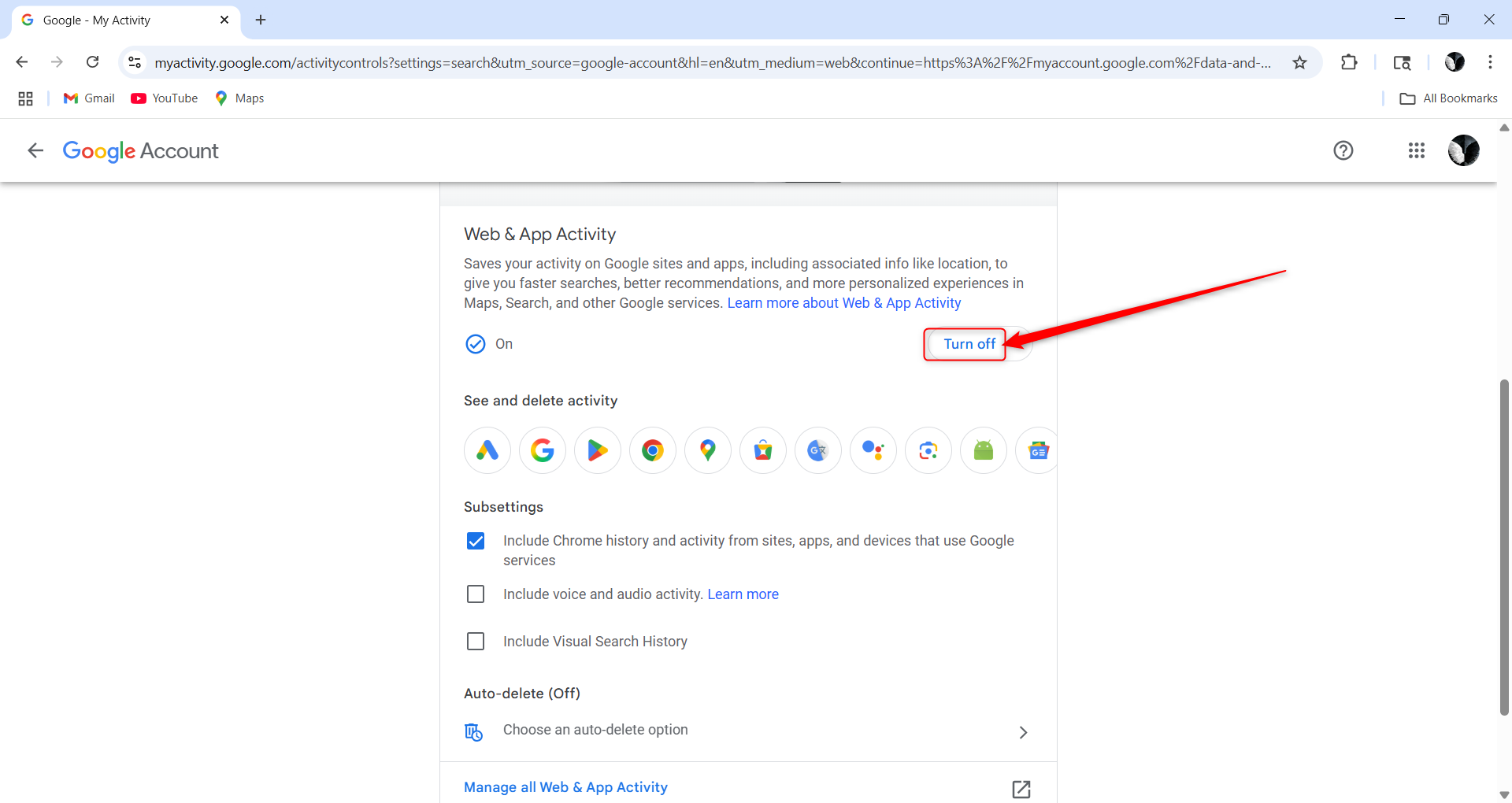Check Include Visual Search History
The height and width of the screenshot is (803, 1512).
coord(476,641)
